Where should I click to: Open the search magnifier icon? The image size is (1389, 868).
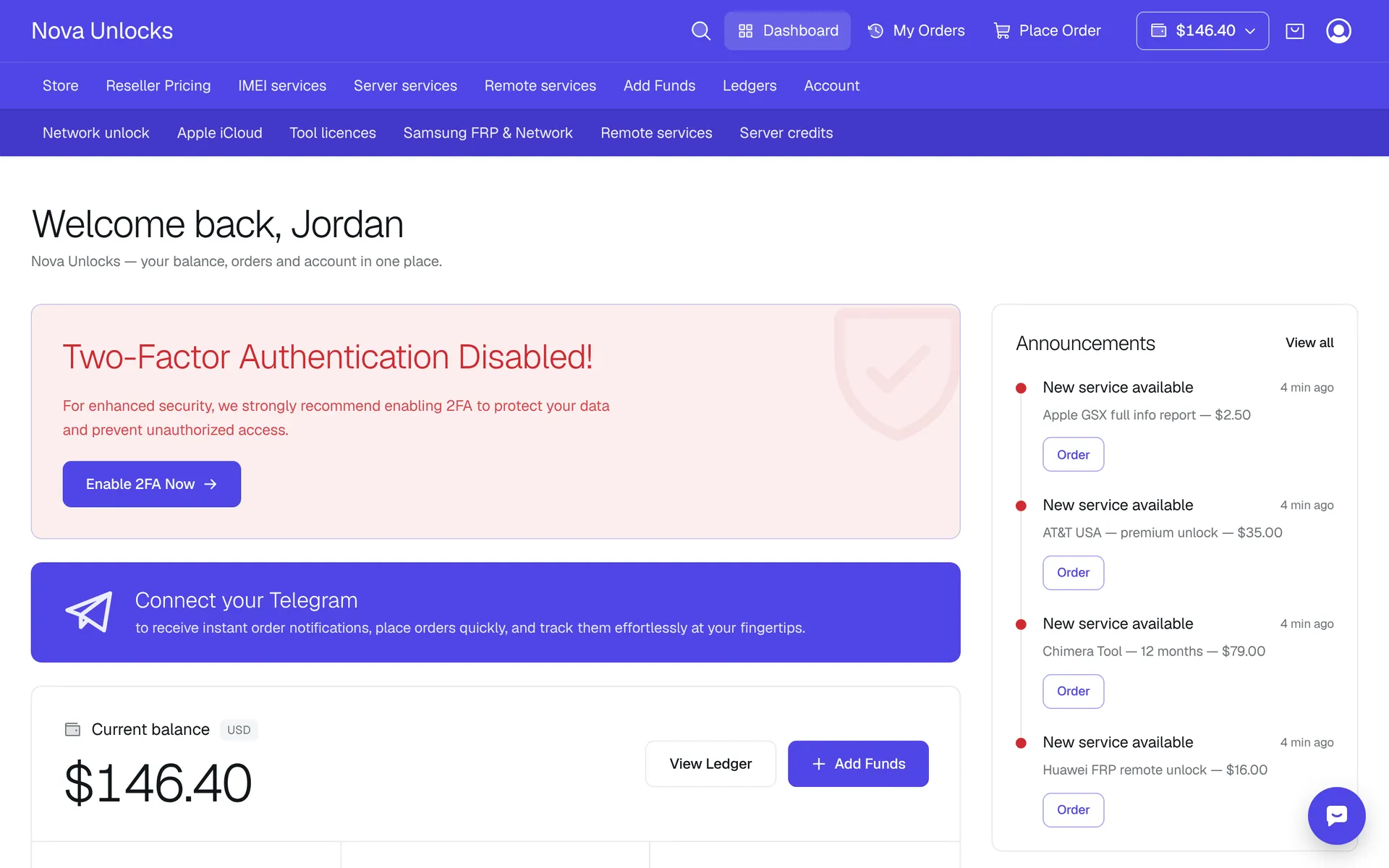pyautogui.click(x=700, y=30)
